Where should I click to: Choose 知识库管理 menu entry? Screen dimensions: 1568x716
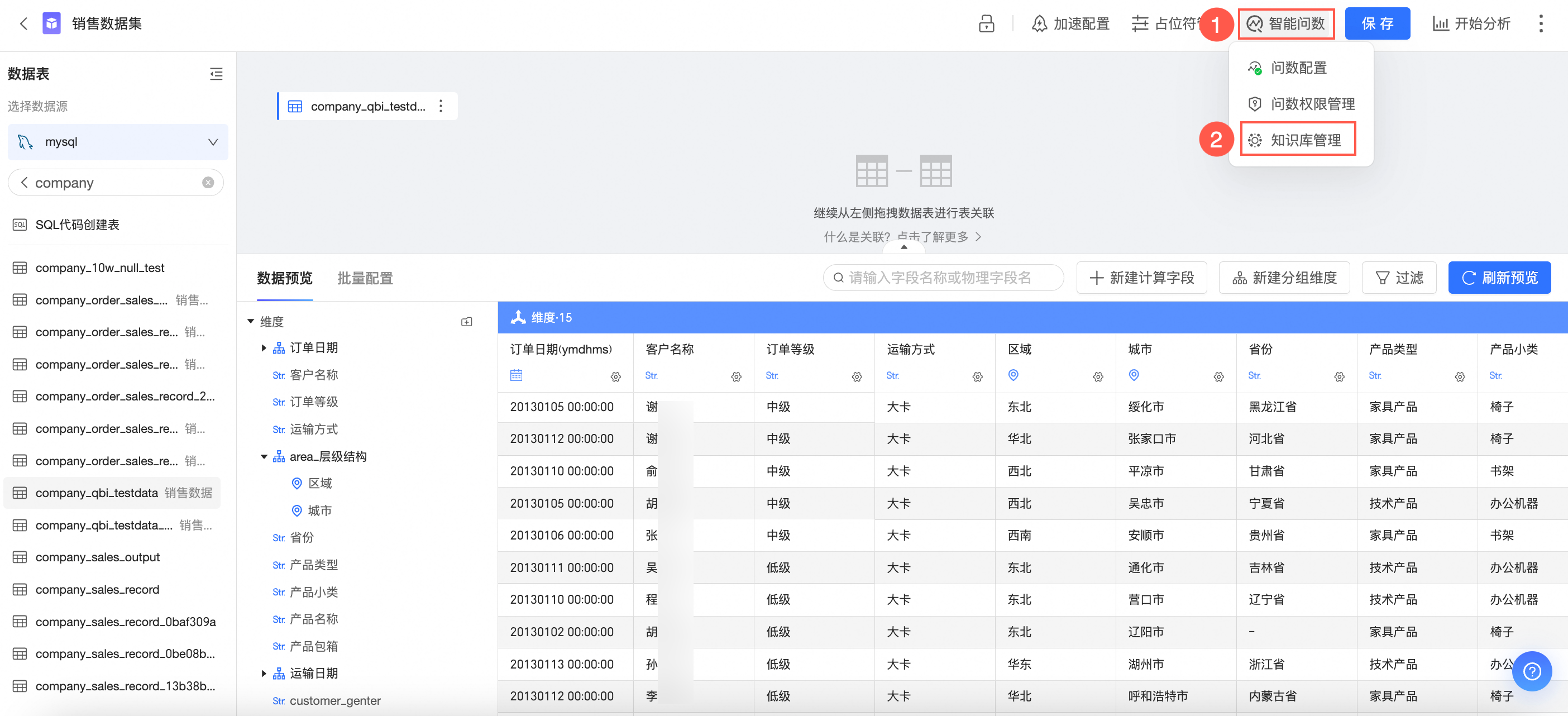click(x=1298, y=140)
